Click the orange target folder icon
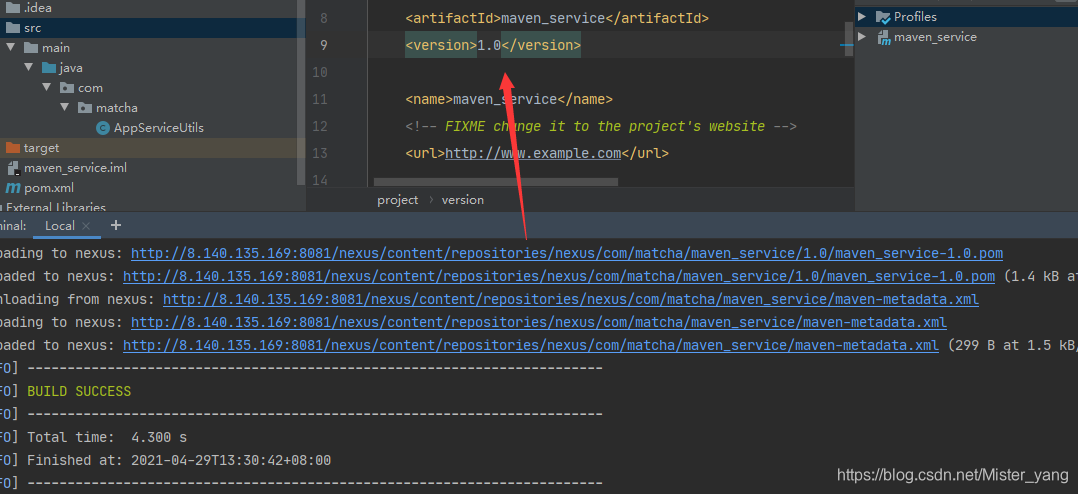This screenshot has height=494, width=1078. (x=13, y=148)
